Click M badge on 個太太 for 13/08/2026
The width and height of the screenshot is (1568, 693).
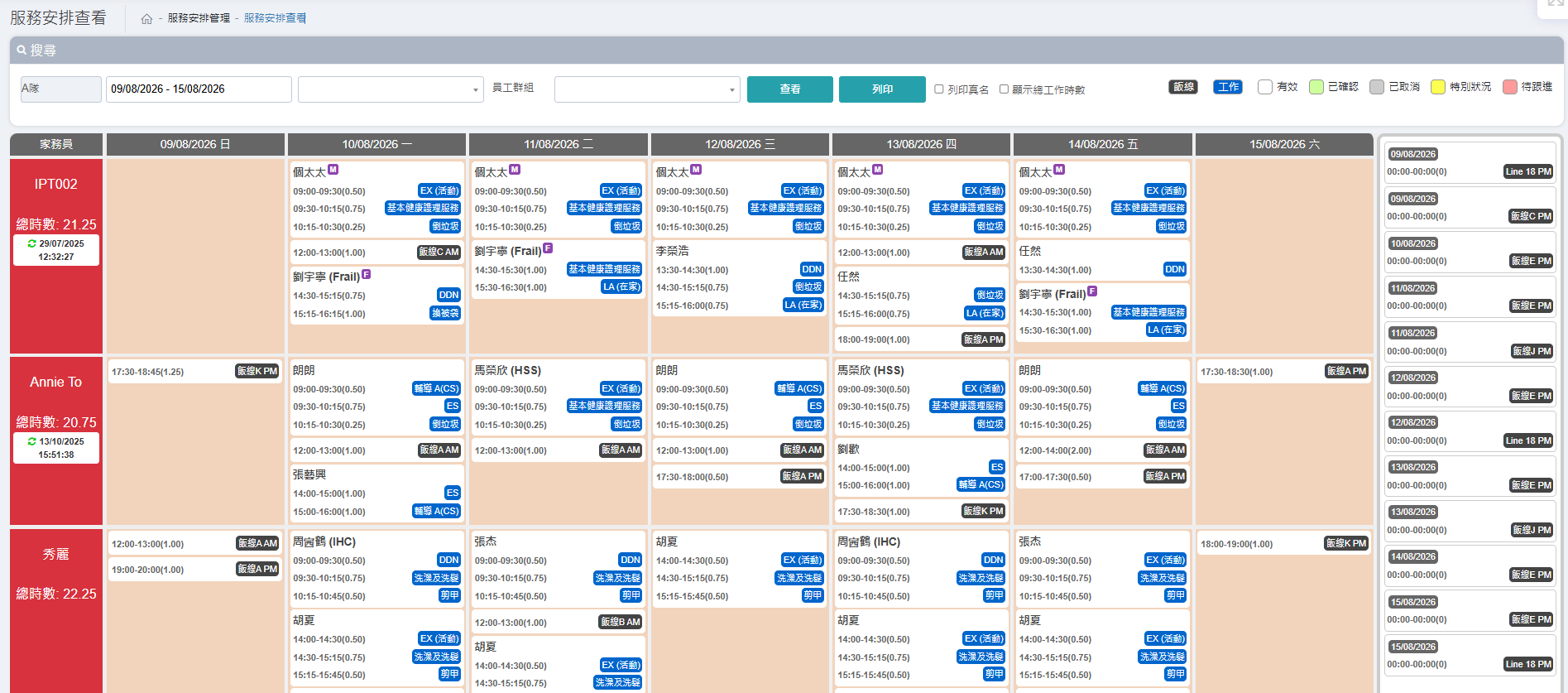point(878,169)
